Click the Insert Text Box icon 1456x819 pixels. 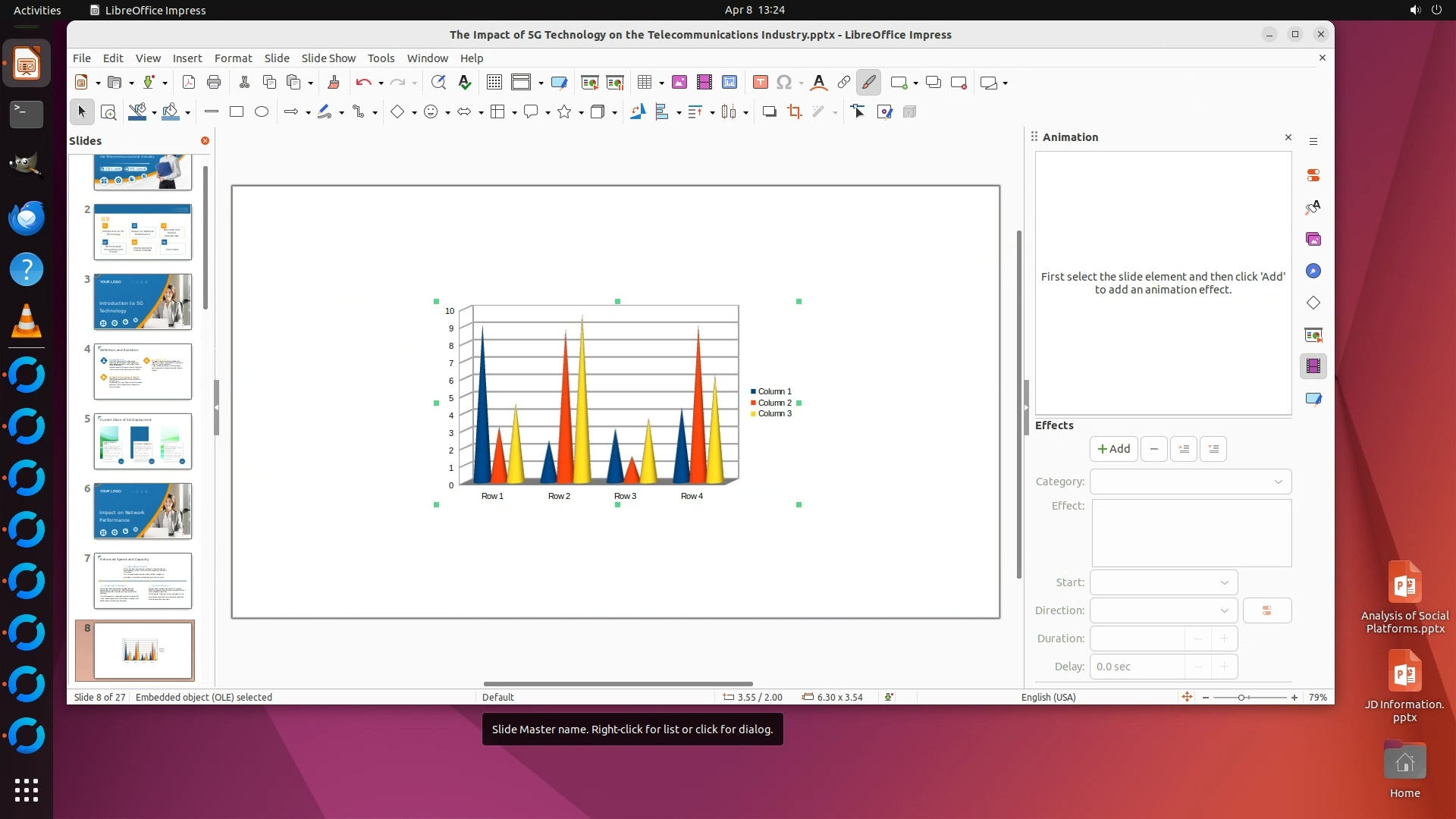[x=760, y=83]
